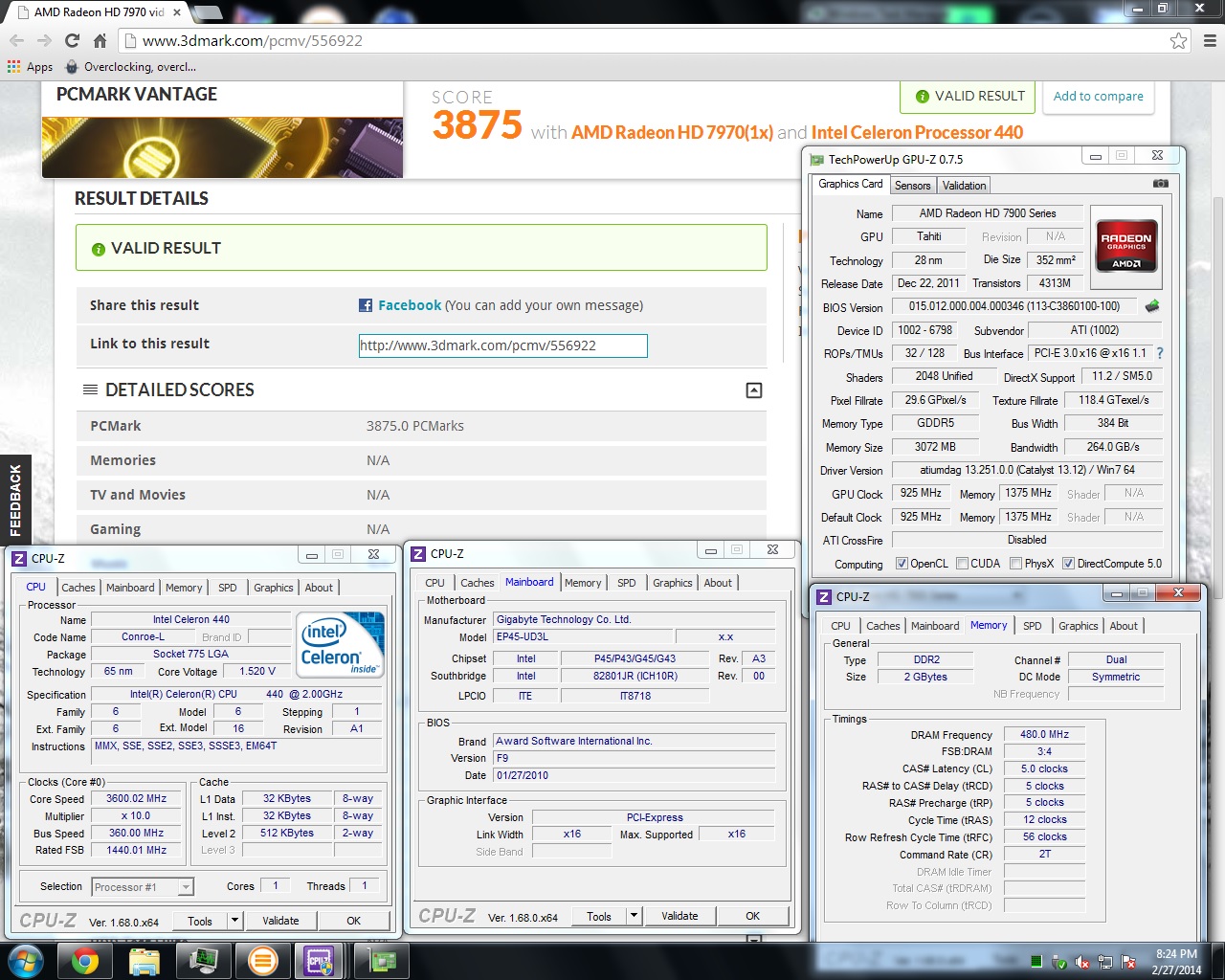Image resolution: width=1225 pixels, height=980 pixels.
Task: Click the VALID RESULT badge at top
Action: click(969, 97)
